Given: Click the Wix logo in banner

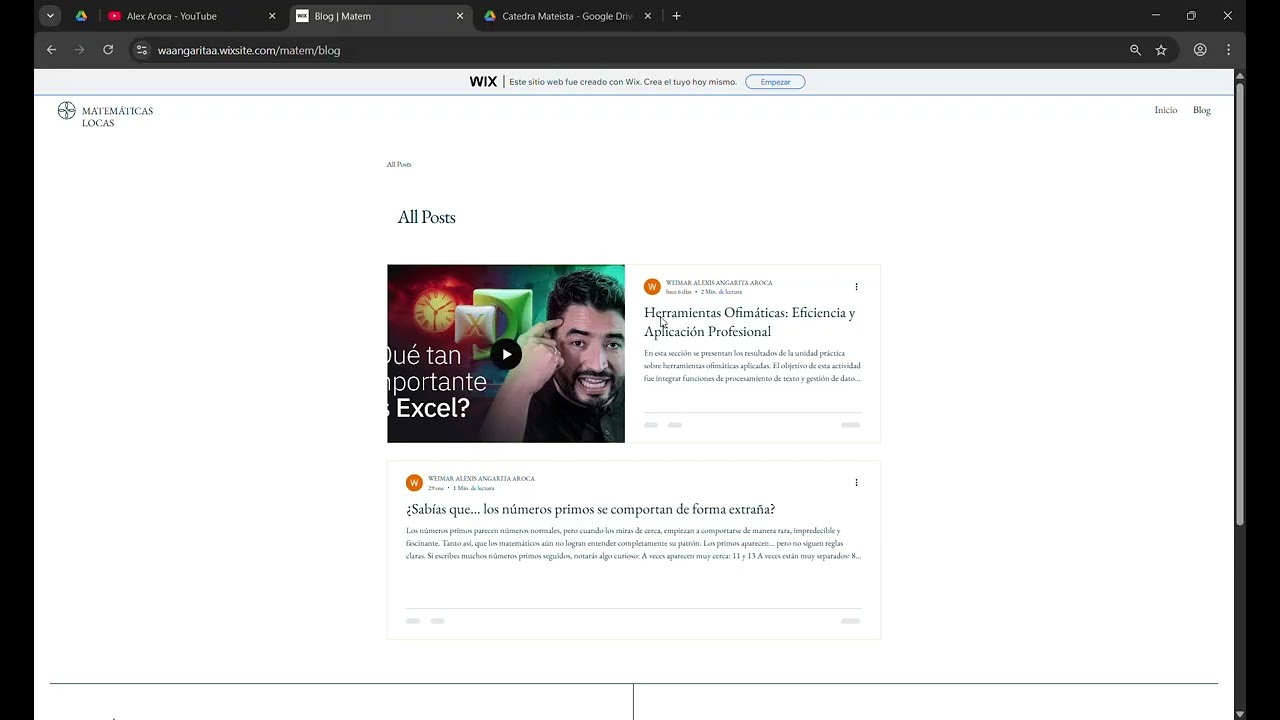Looking at the screenshot, I should (483, 82).
